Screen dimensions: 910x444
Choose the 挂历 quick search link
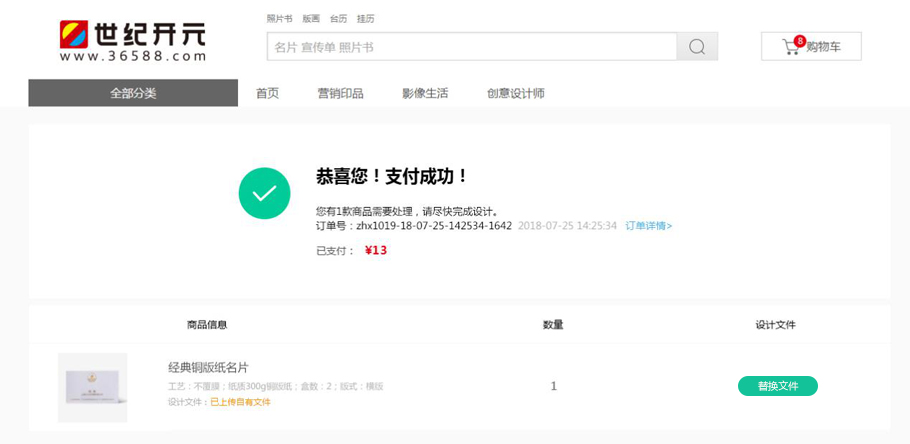[x=365, y=19]
